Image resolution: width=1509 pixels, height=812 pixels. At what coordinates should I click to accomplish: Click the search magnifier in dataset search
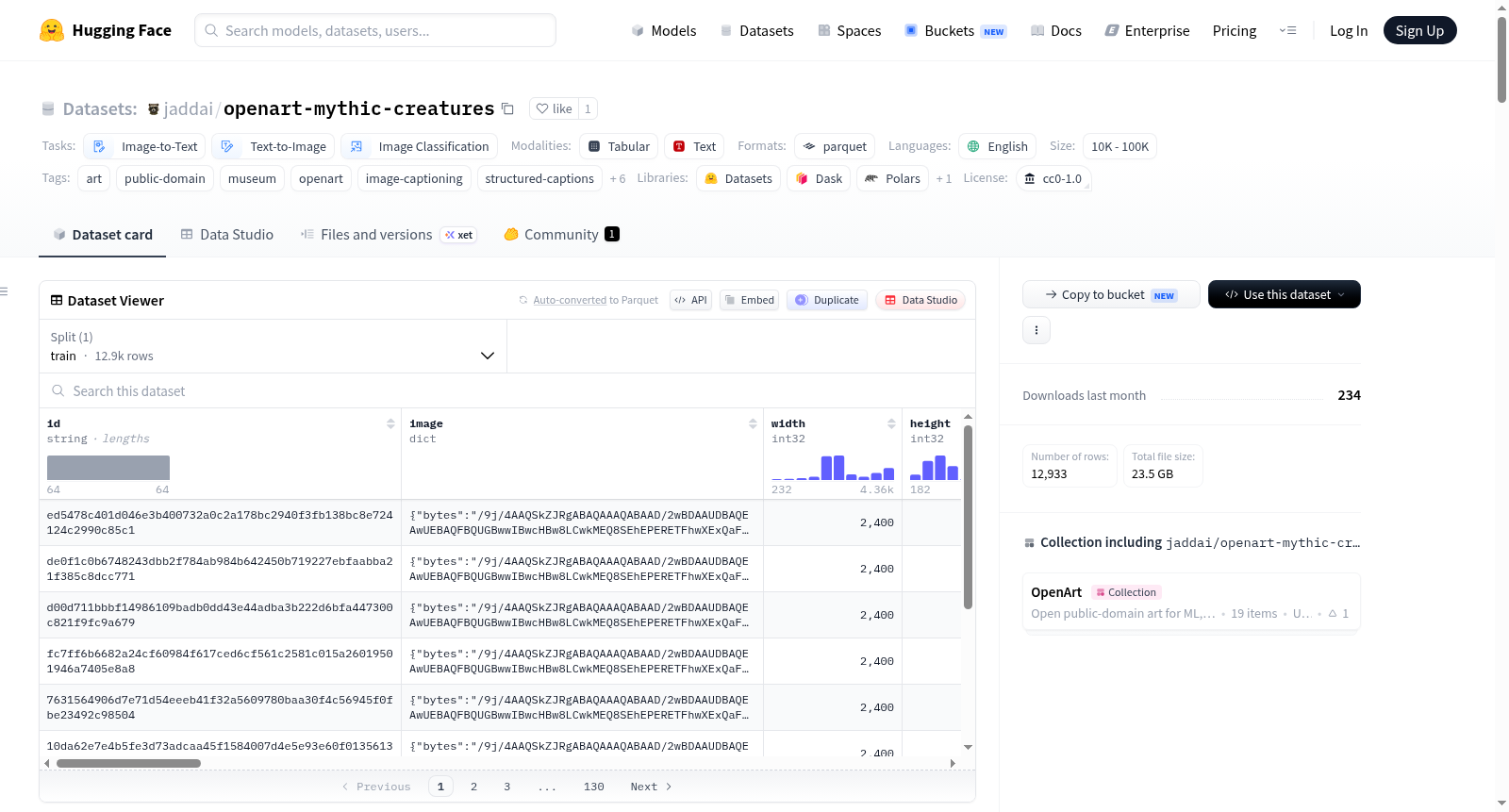tap(58, 390)
